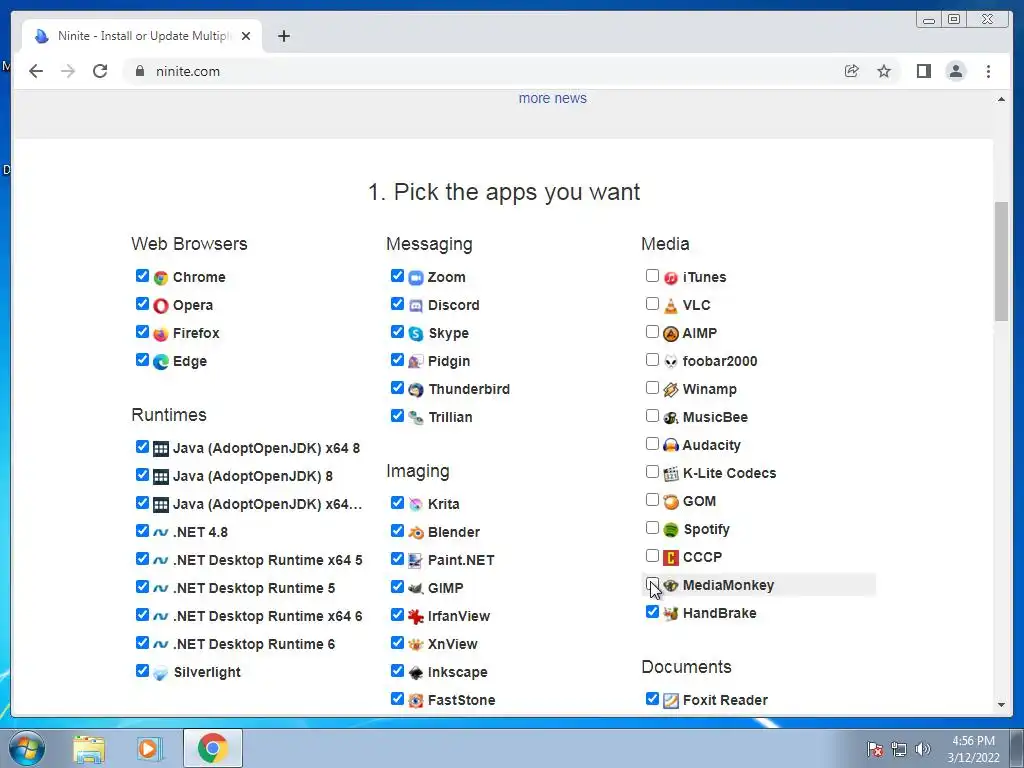Image resolution: width=1024 pixels, height=768 pixels.
Task: Uncheck the Paint.NET checkbox
Action: coord(397,558)
